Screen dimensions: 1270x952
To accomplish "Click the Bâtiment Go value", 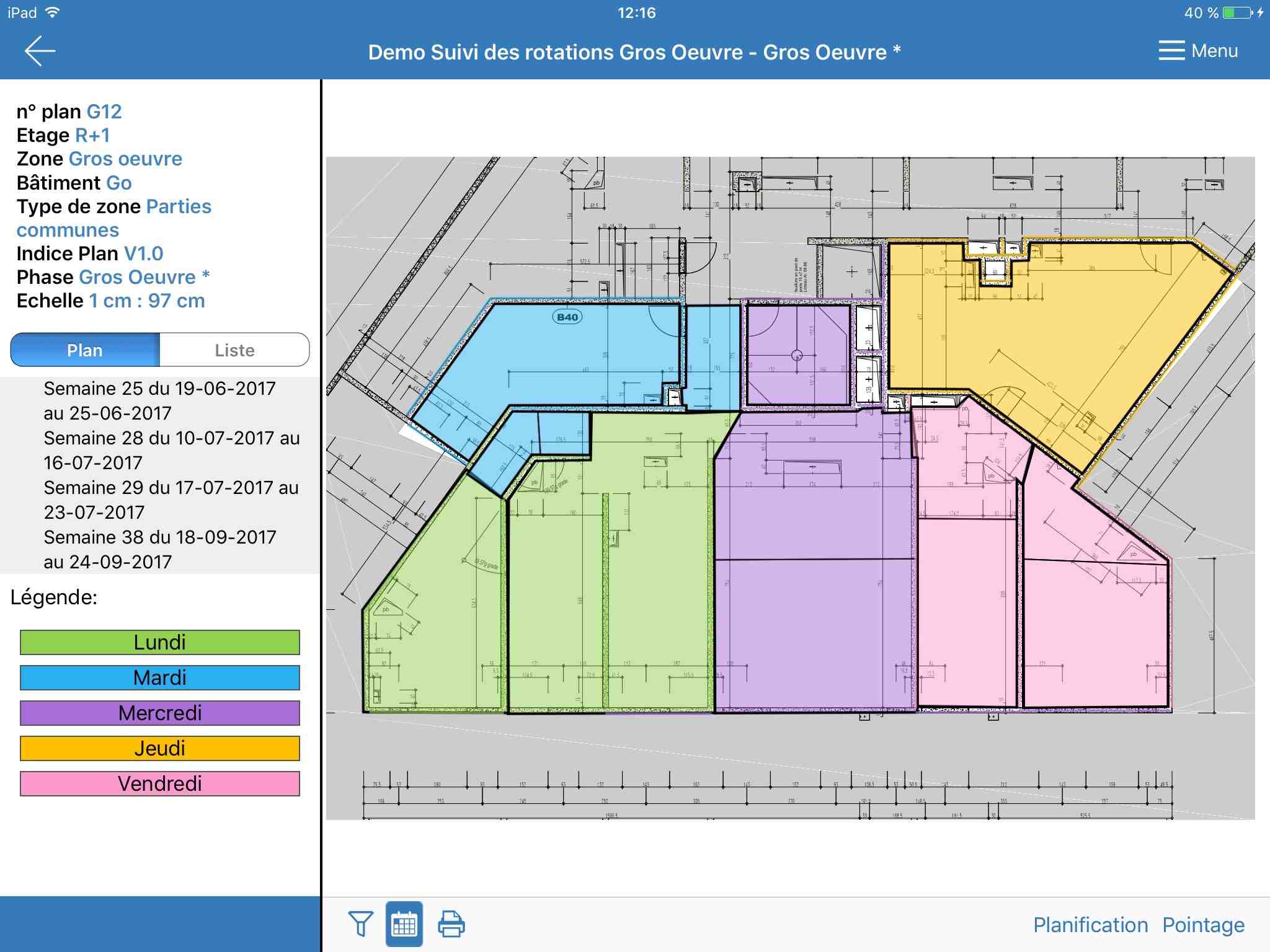I will click(x=119, y=183).
